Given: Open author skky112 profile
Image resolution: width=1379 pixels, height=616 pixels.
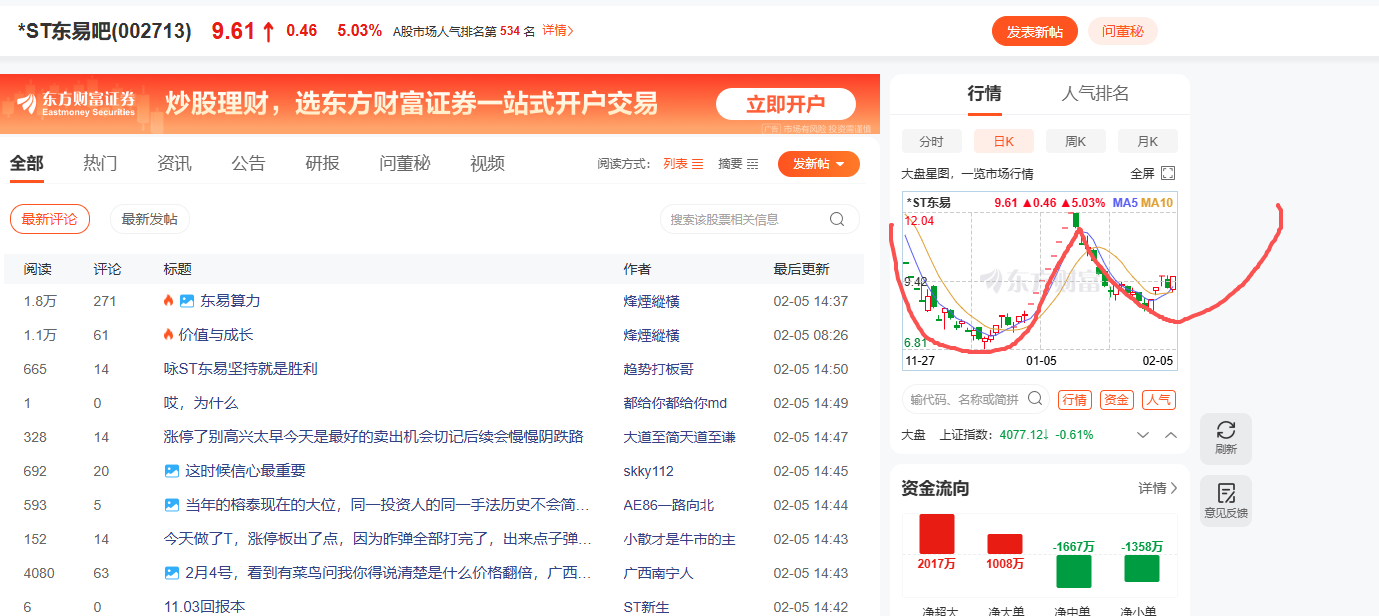Looking at the screenshot, I should coord(649,471).
